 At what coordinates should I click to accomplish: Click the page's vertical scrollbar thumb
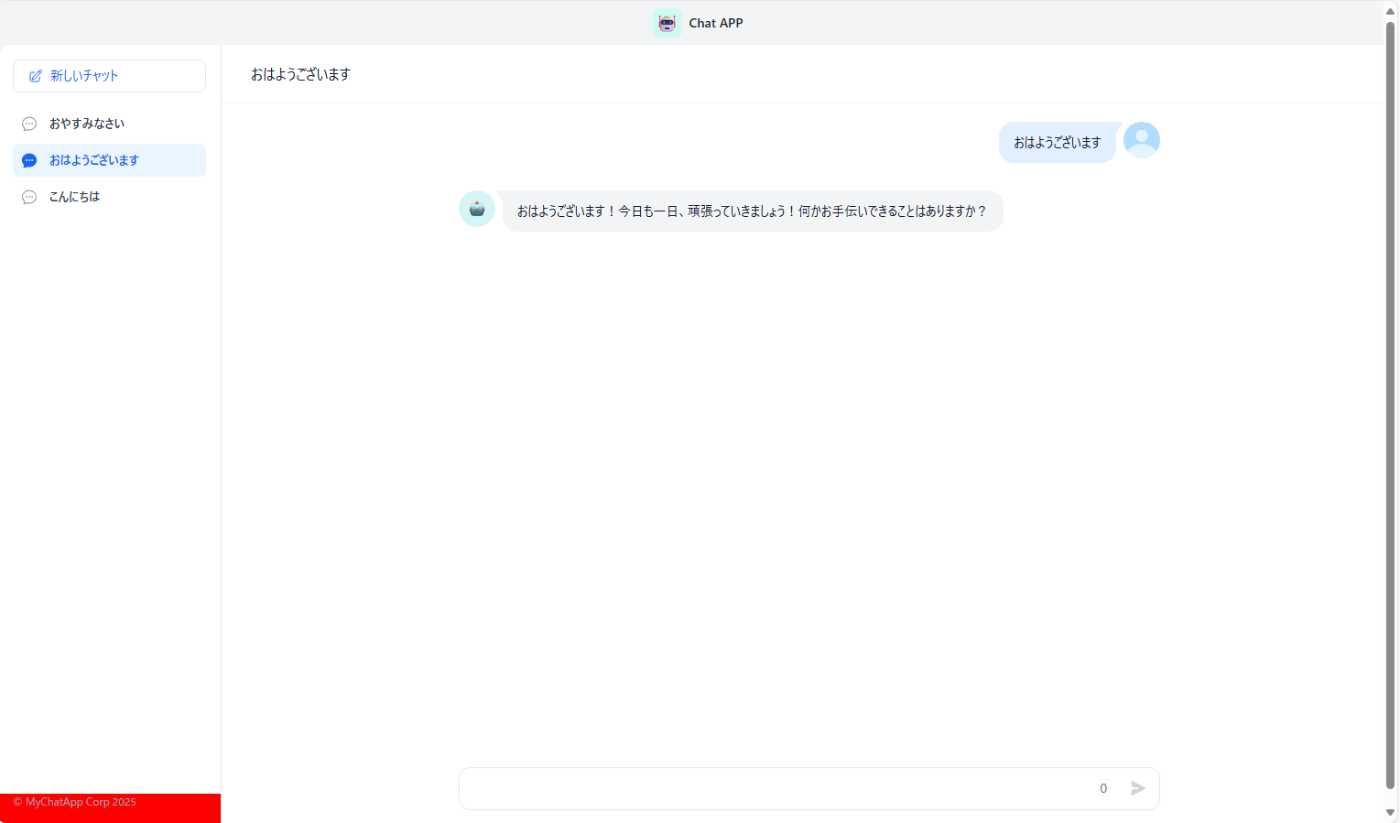(x=1390, y=403)
